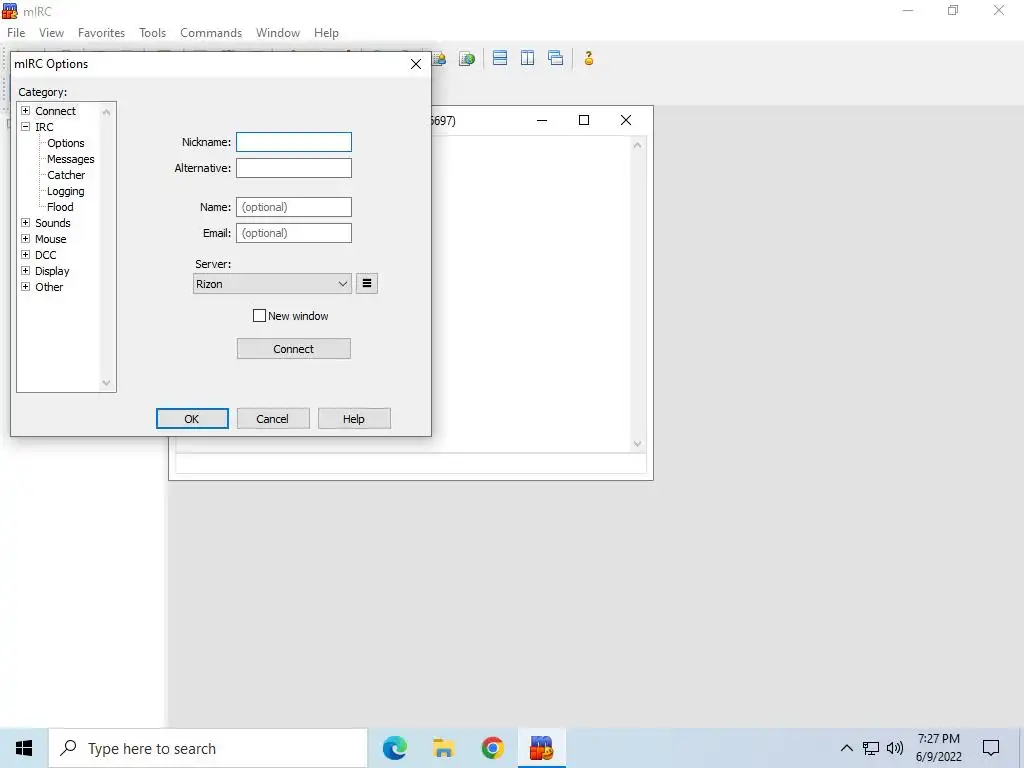Image resolution: width=1024 pixels, height=768 pixels.
Task: Select the mIRC taskbar icon
Action: click(x=541, y=748)
